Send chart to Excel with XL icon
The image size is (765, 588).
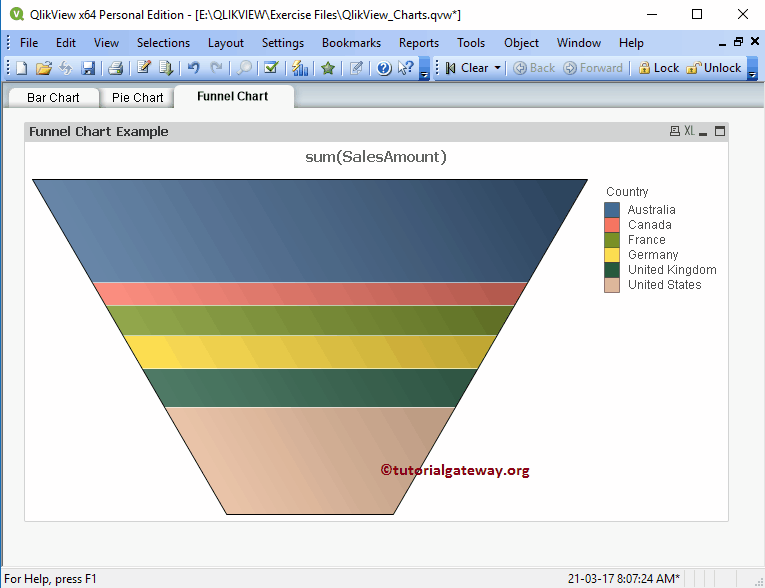[x=689, y=131]
